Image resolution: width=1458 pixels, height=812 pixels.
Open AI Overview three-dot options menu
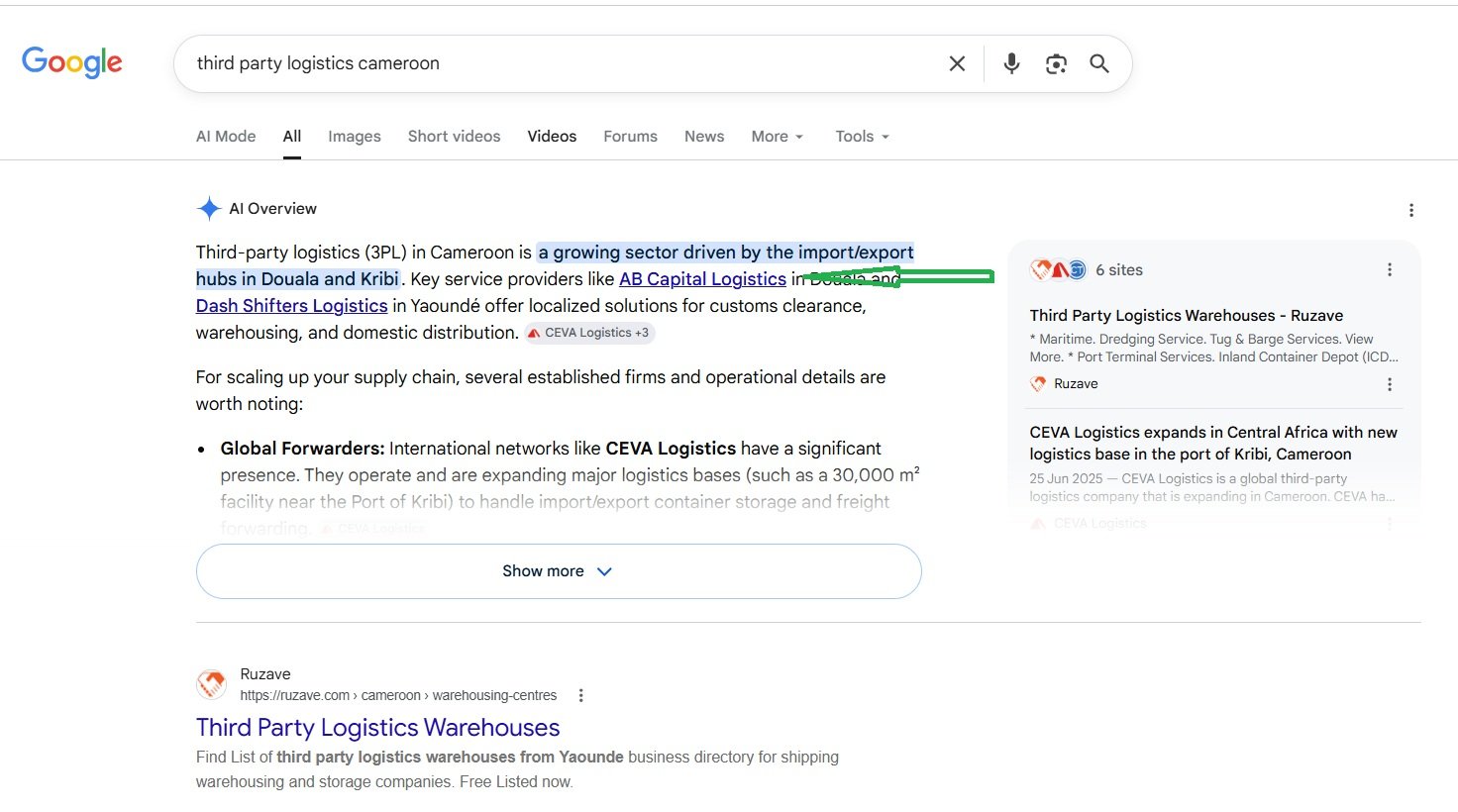(x=1411, y=210)
